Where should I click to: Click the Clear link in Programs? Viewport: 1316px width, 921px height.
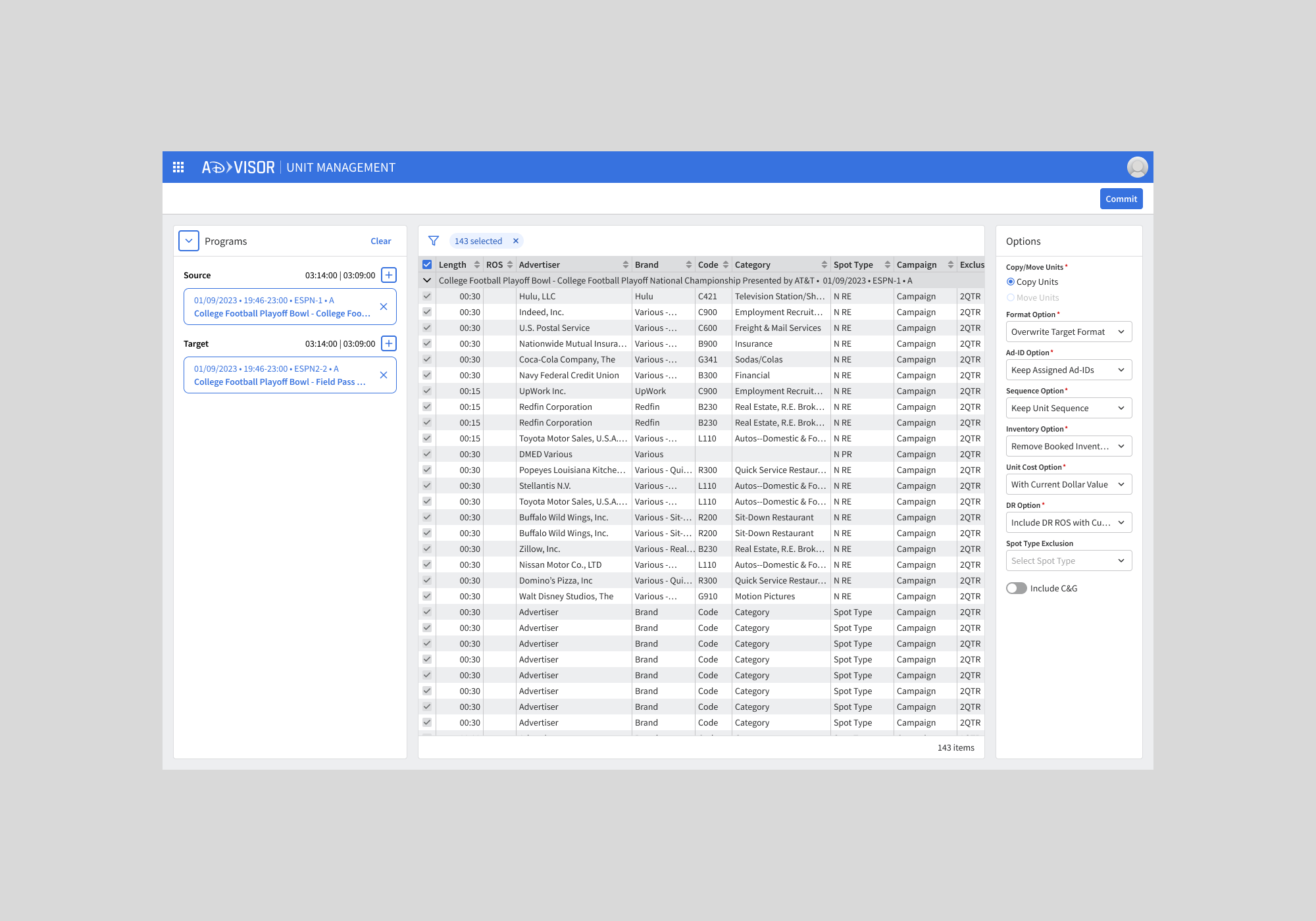pos(380,241)
